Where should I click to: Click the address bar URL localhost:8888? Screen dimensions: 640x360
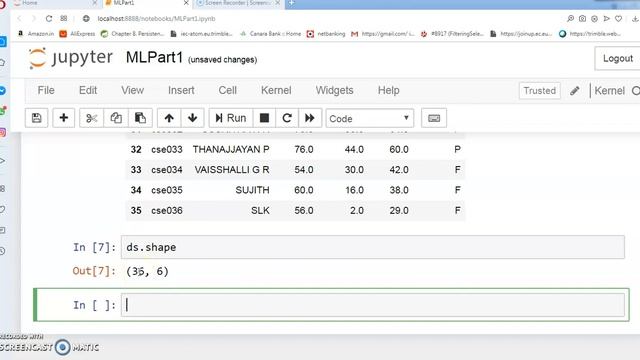click(x=156, y=19)
